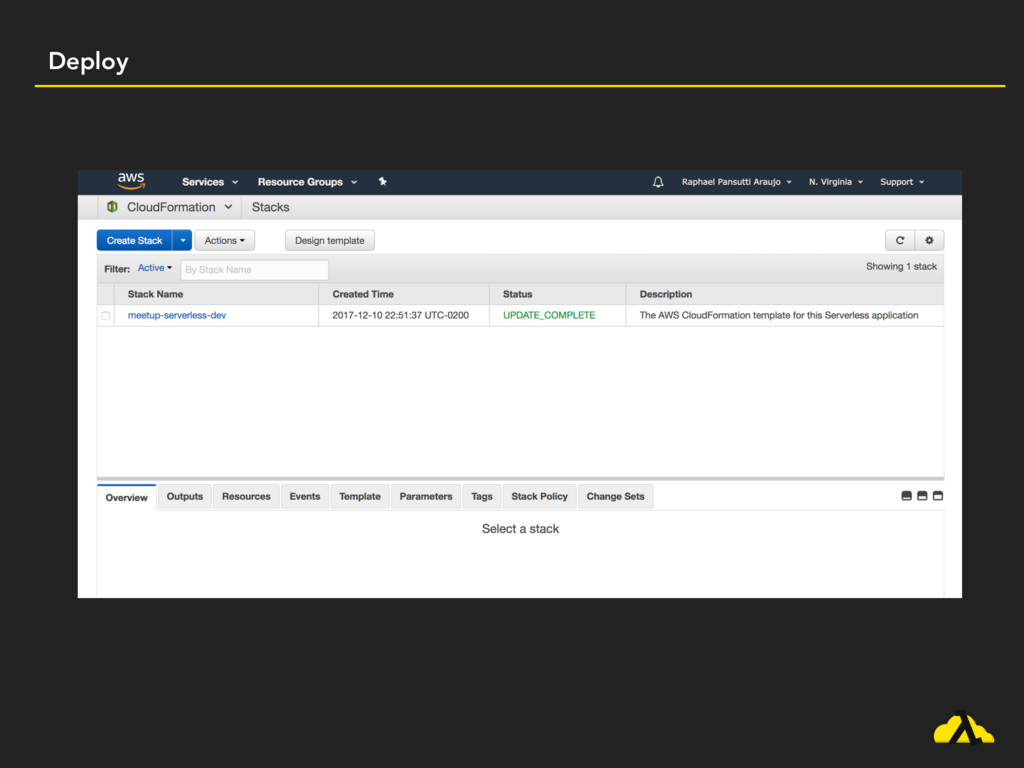Image resolution: width=1024 pixels, height=768 pixels.
Task: Click the pin shortcut star icon
Action: coord(383,182)
